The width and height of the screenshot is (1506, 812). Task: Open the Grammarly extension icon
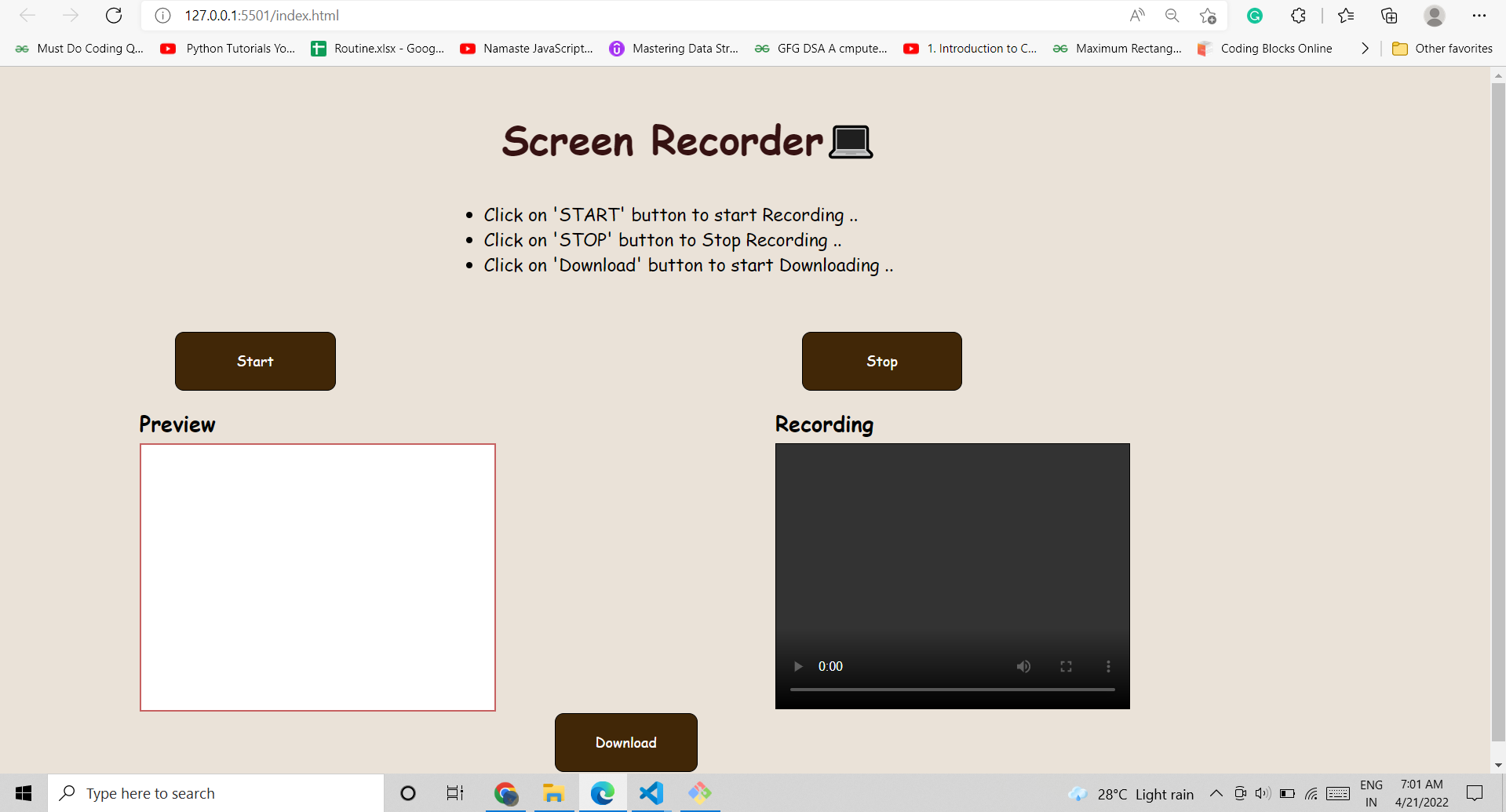[1254, 16]
